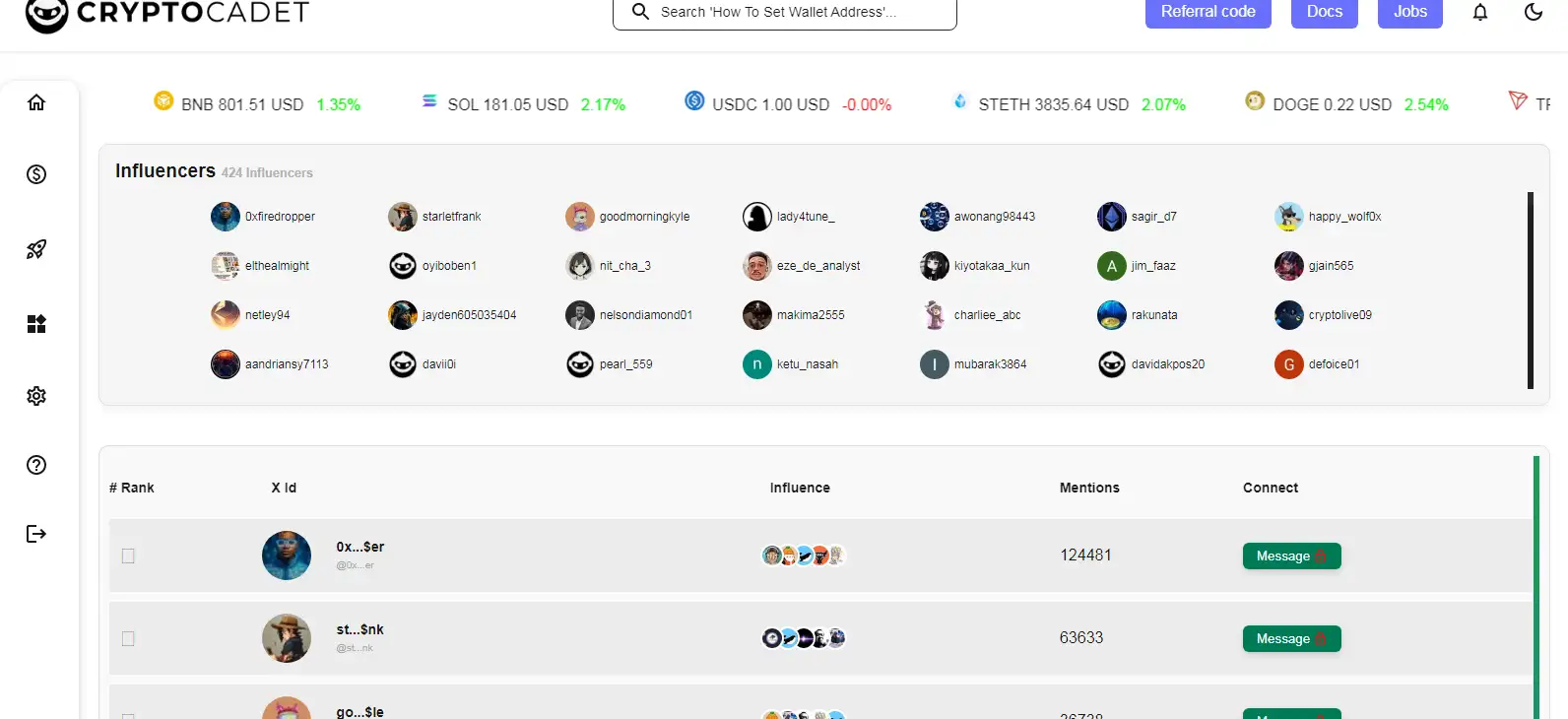Open the help question mark icon
Screen dimensions: 1568x719
pyautogui.click(x=36, y=465)
